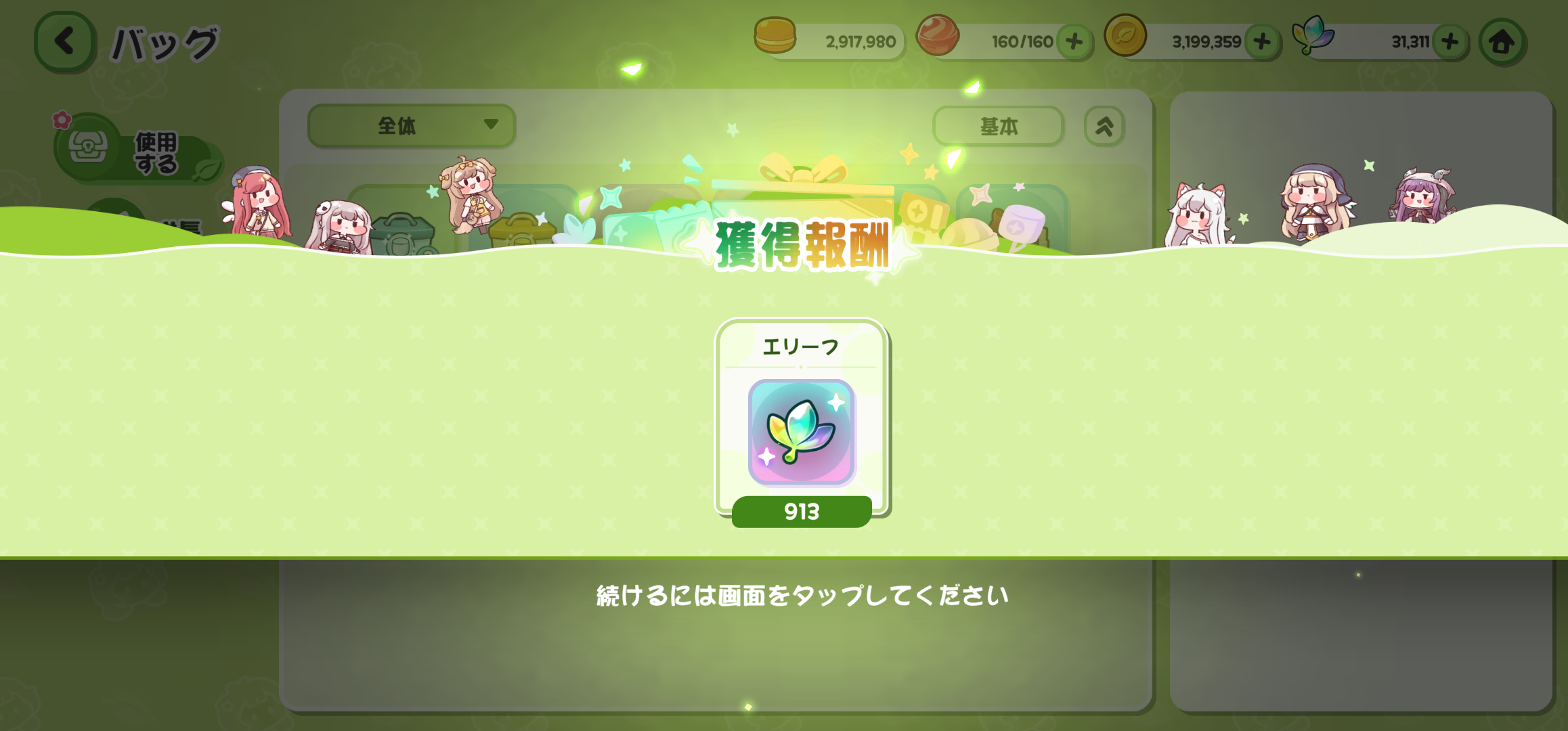Viewport: 1568px width, 731px height.
Task: Tap the gold coin stack icon
Action: pyautogui.click(x=775, y=35)
